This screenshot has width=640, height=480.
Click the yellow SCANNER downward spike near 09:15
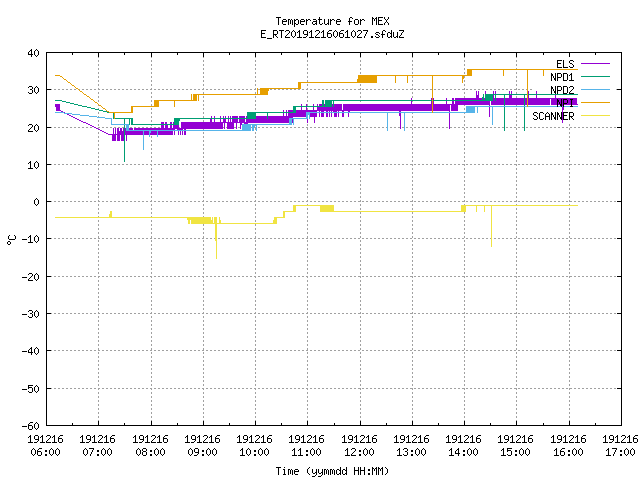[216, 243]
